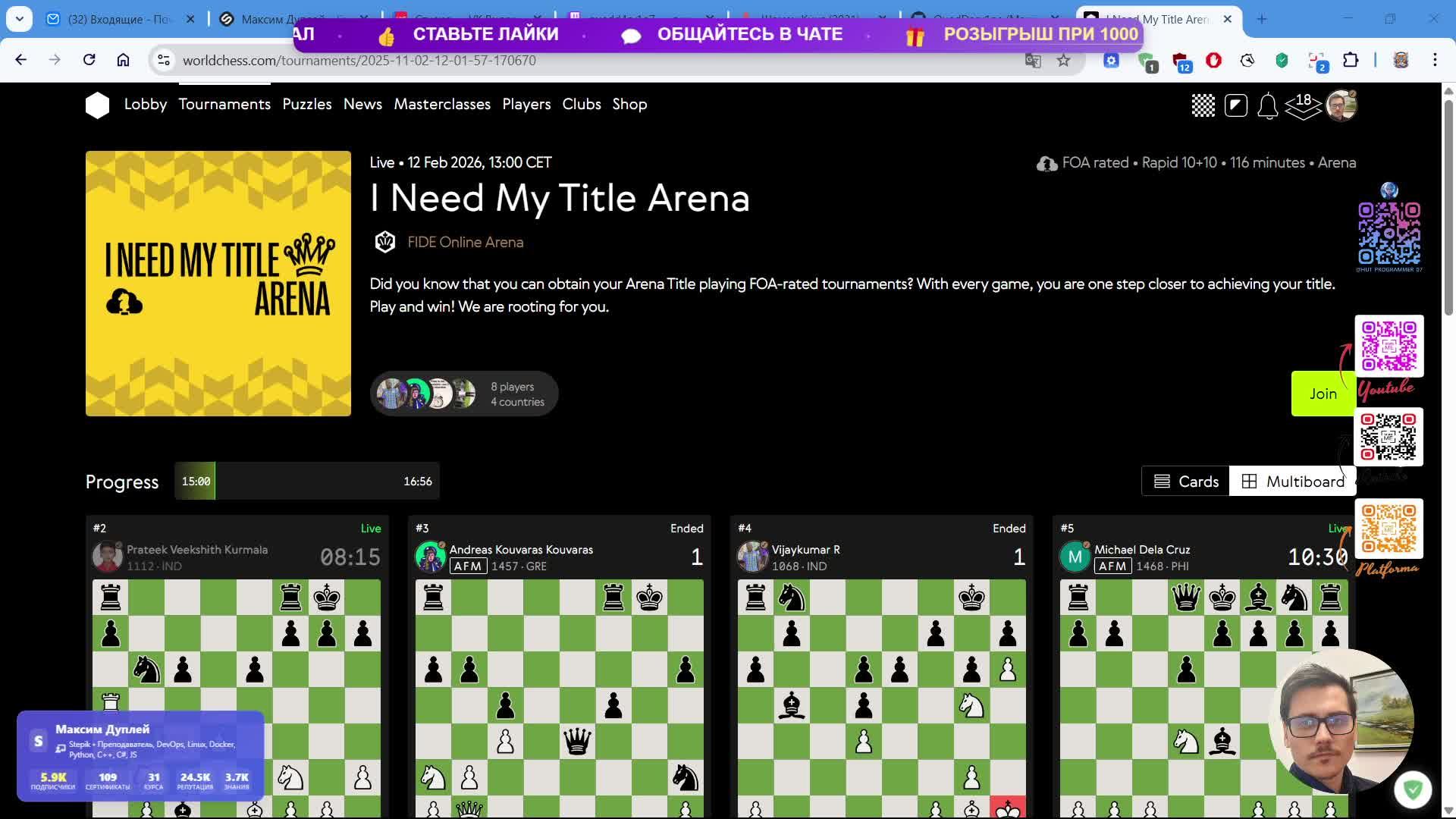Open the notifications bell
The width and height of the screenshot is (1456, 819).
(1267, 105)
